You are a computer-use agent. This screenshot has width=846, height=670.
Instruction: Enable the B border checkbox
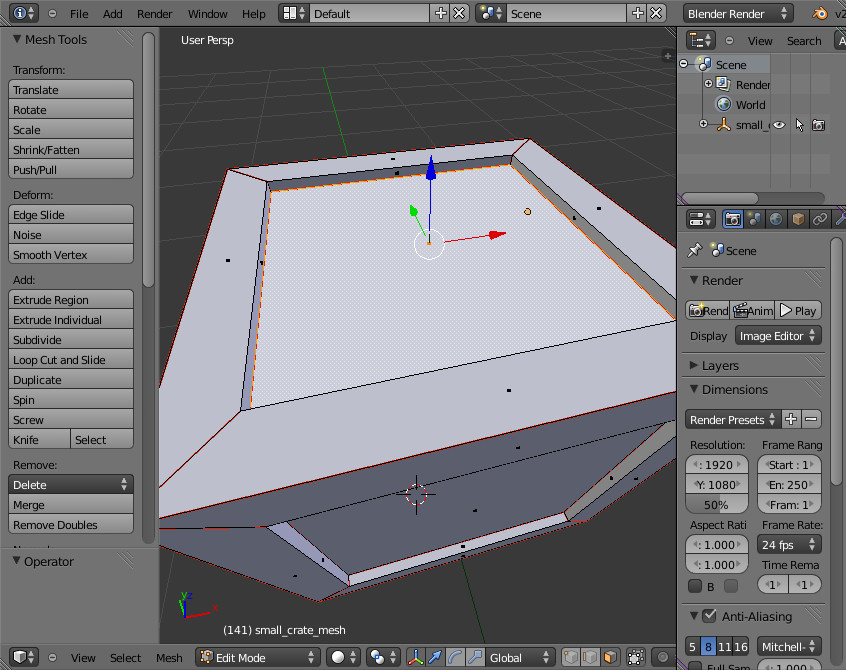[695, 586]
